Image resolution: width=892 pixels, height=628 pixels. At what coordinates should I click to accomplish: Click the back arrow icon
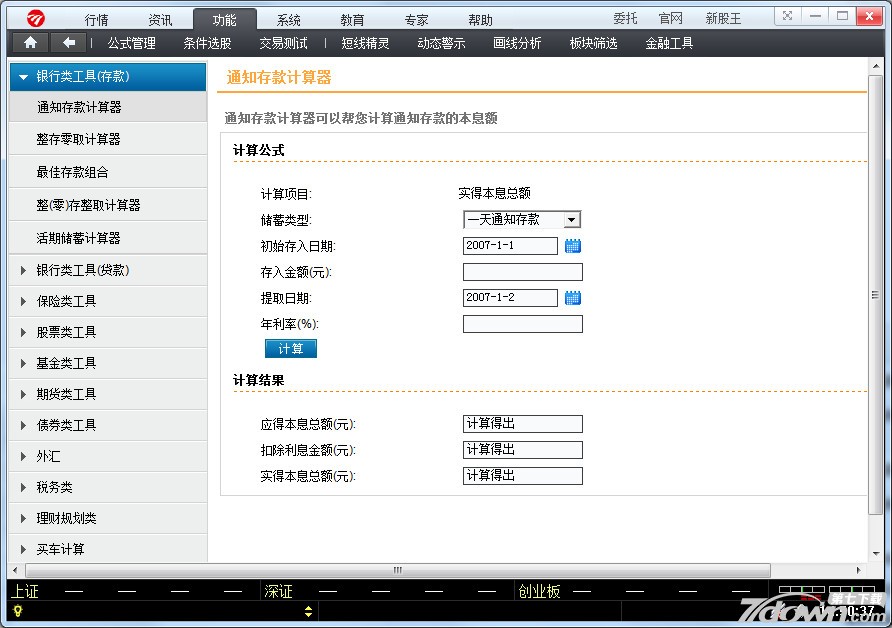[x=68, y=42]
